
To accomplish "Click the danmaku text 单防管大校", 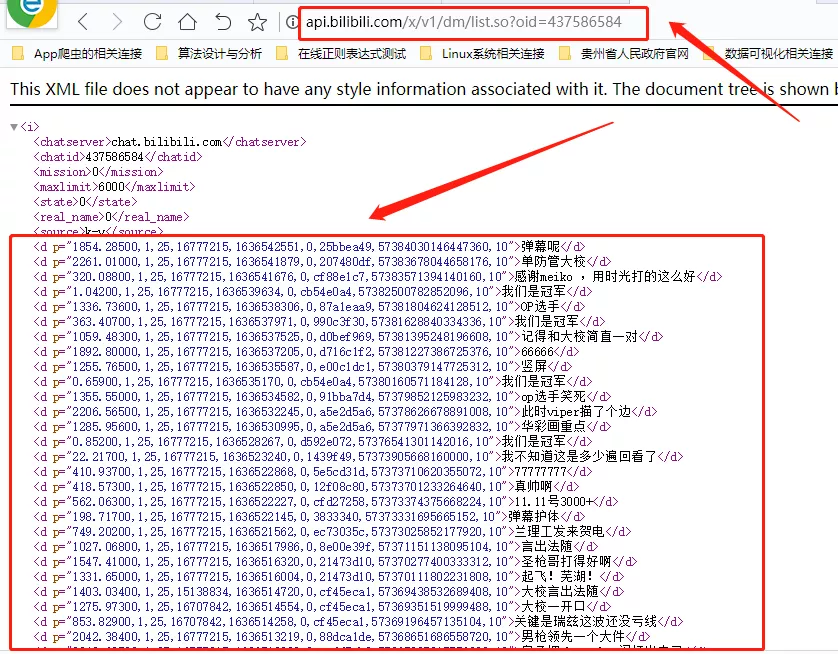I will [x=553, y=262].
